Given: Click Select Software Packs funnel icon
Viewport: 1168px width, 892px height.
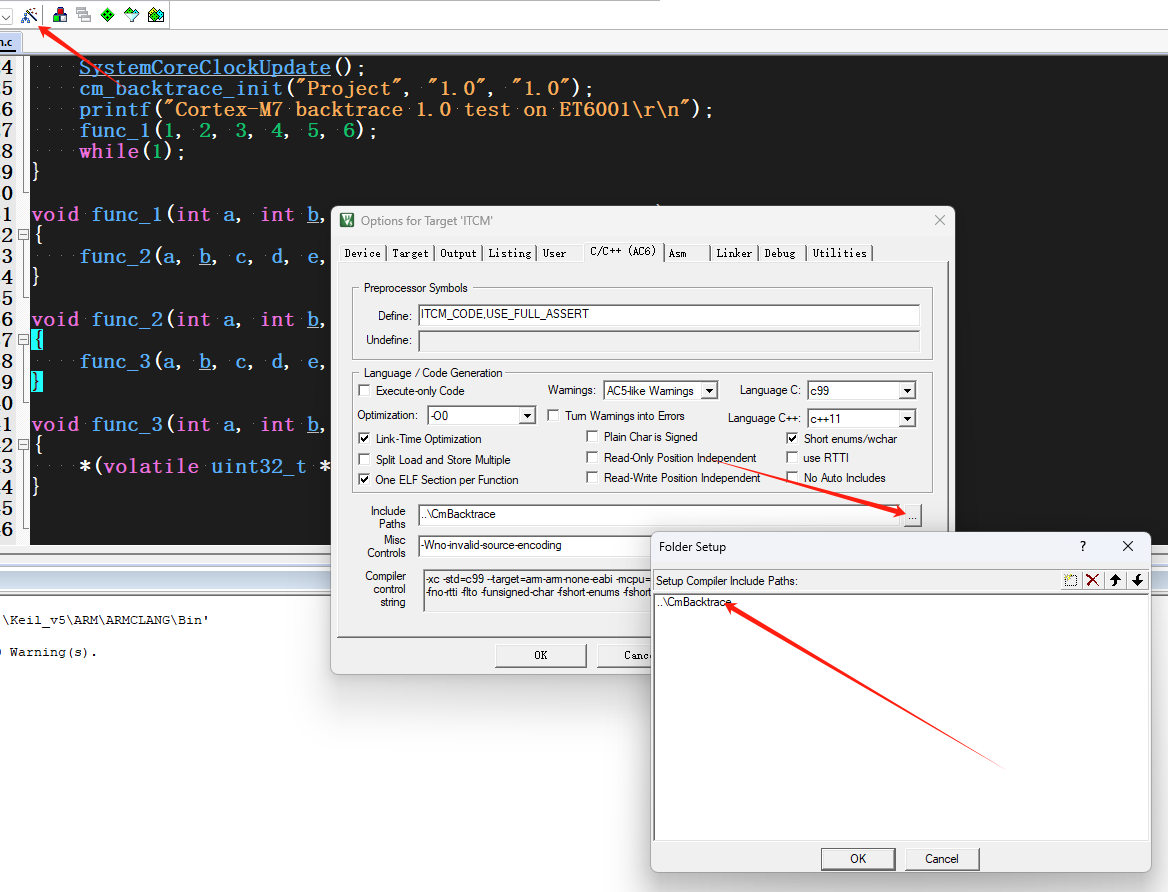Looking at the screenshot, I should coord(132,15).
